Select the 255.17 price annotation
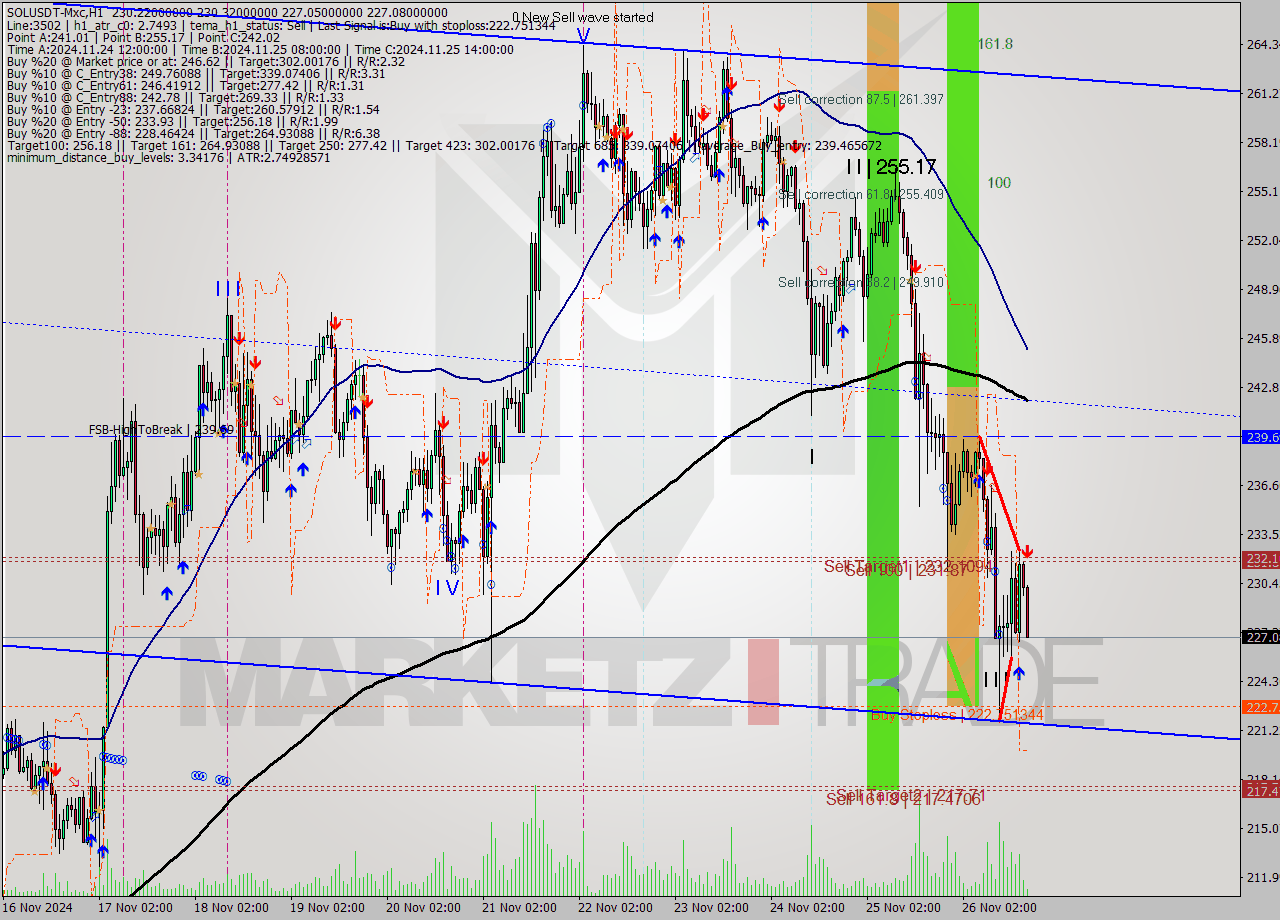1280x920 pixels. [x=907, y=166]
